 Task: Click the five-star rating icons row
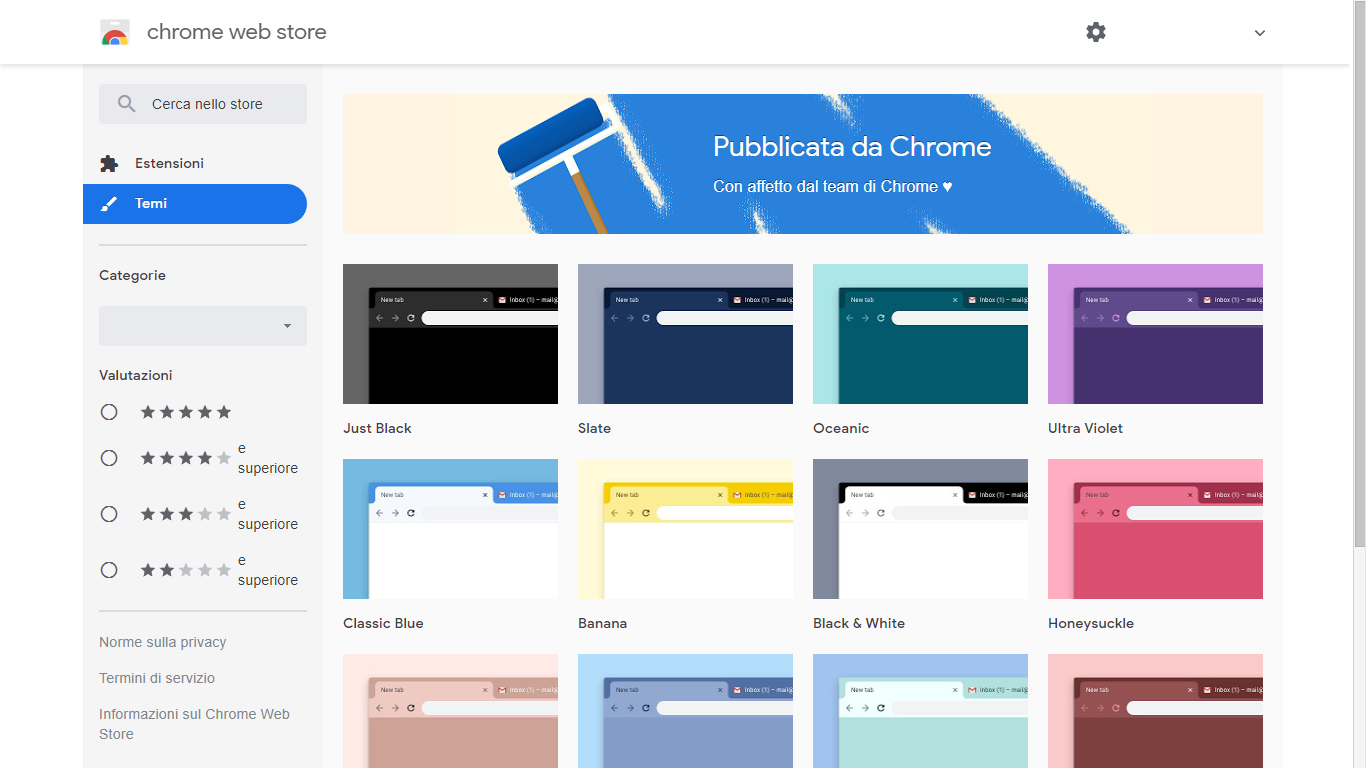(186, 412)
